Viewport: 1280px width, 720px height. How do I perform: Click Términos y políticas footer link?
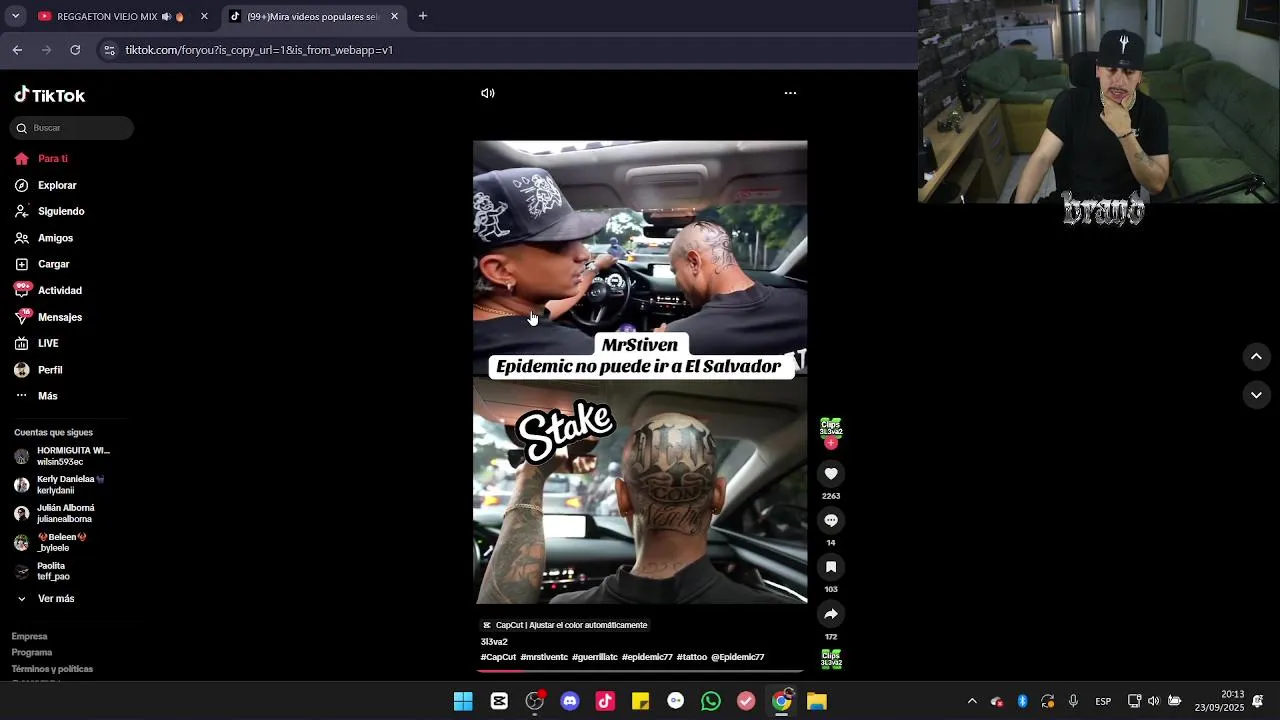52,668
